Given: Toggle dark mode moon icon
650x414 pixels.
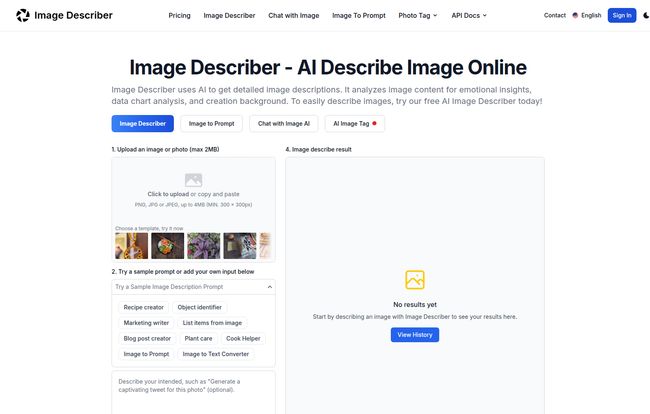Looking at the screenshot, I should 646,15.
